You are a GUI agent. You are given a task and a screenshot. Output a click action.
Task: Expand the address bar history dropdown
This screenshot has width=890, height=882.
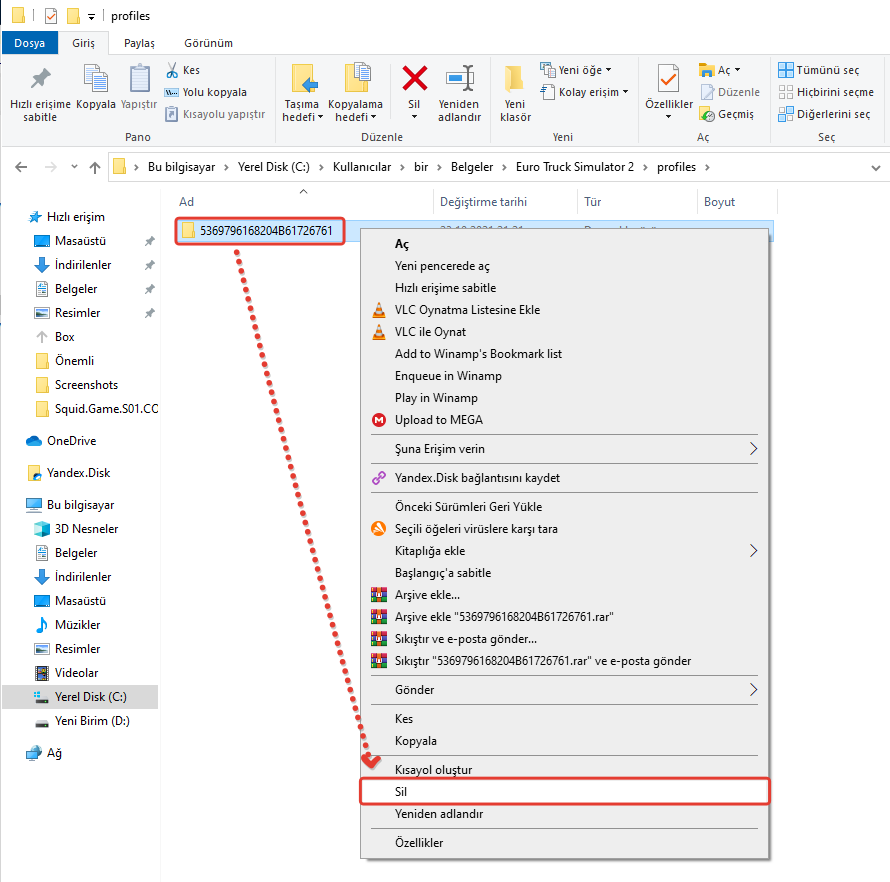(876, 167)
